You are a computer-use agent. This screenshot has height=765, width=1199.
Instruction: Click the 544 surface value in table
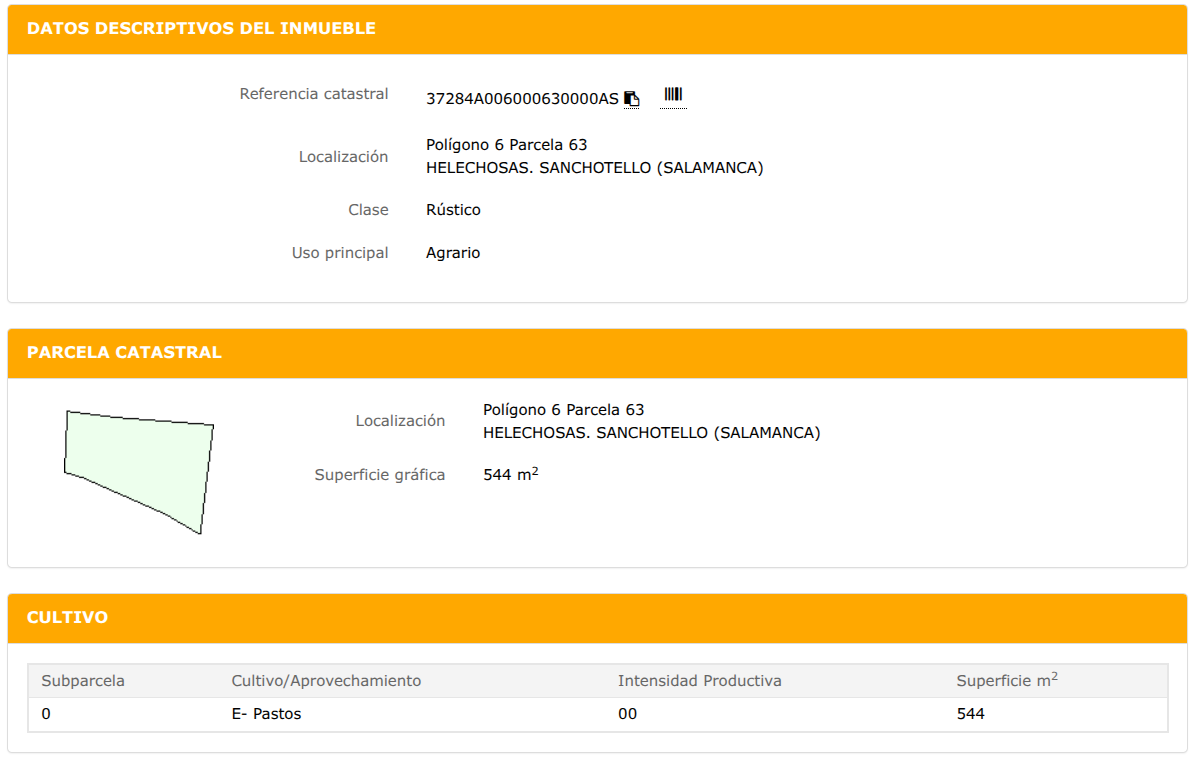(970, 714)
